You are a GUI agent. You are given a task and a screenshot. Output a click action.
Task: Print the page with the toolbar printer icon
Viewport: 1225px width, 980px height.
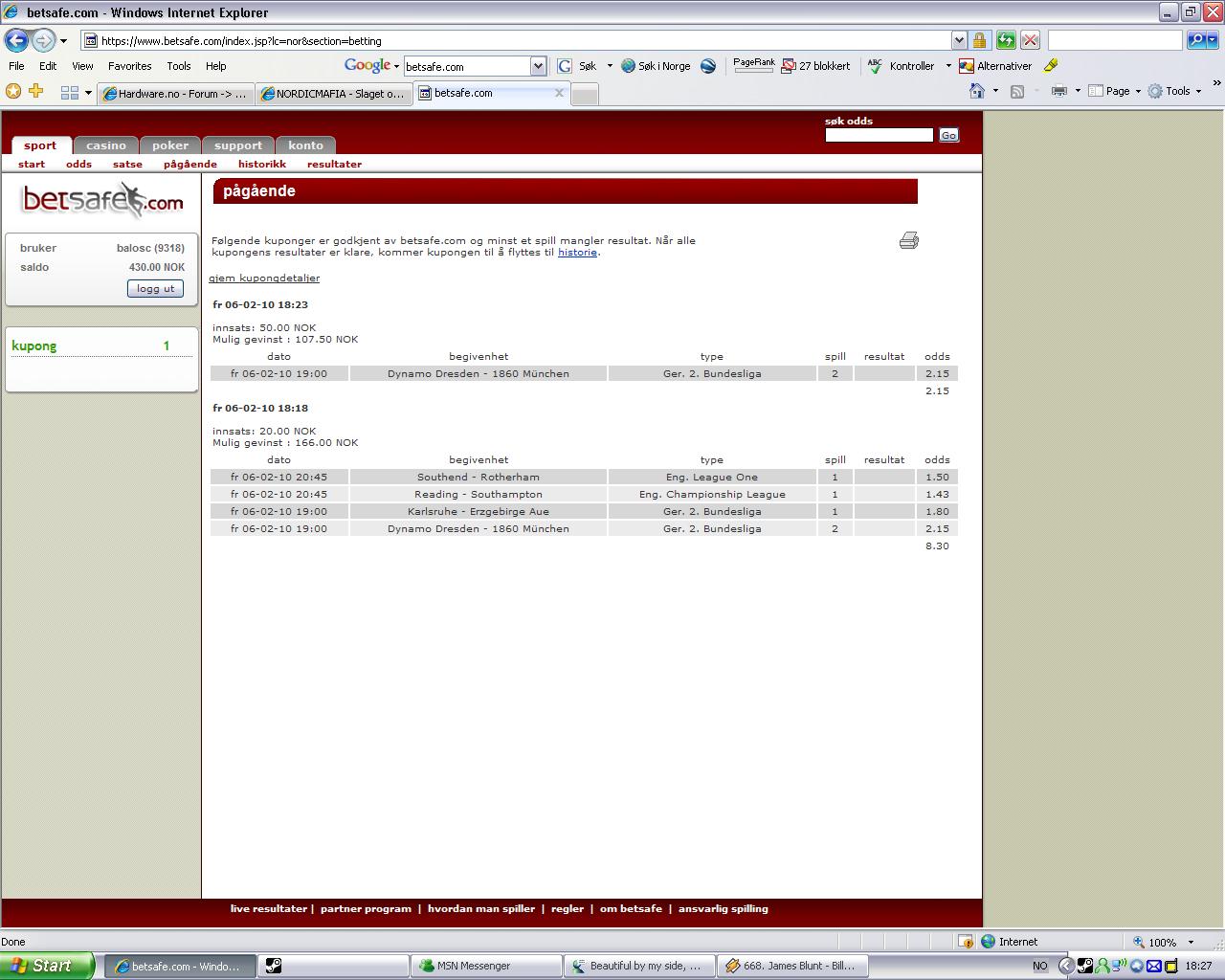click(x=1058, y=92)
